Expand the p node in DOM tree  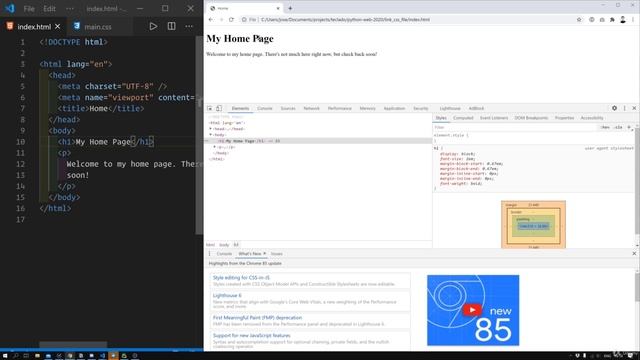[x=215, y=147]
